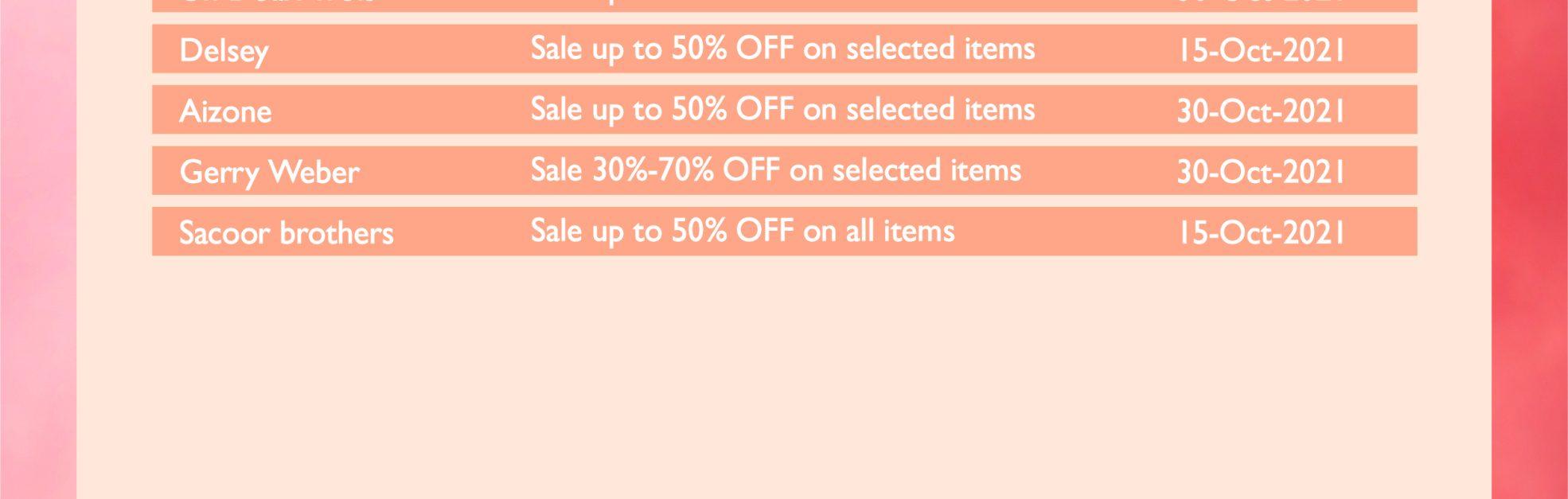Click the word Weber in the brand column
The width and height of the screenshot is (1568, 499).
coord(314,172)
